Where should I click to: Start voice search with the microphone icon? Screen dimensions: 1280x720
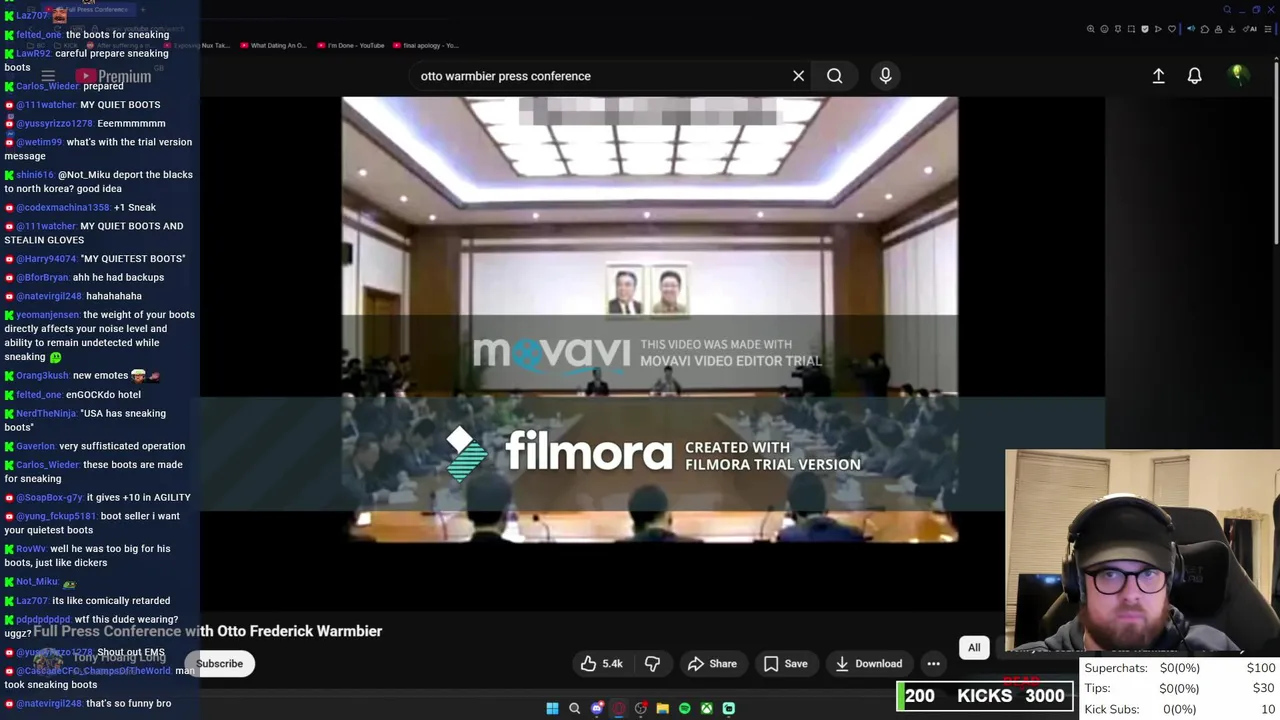tap(885, 76)
